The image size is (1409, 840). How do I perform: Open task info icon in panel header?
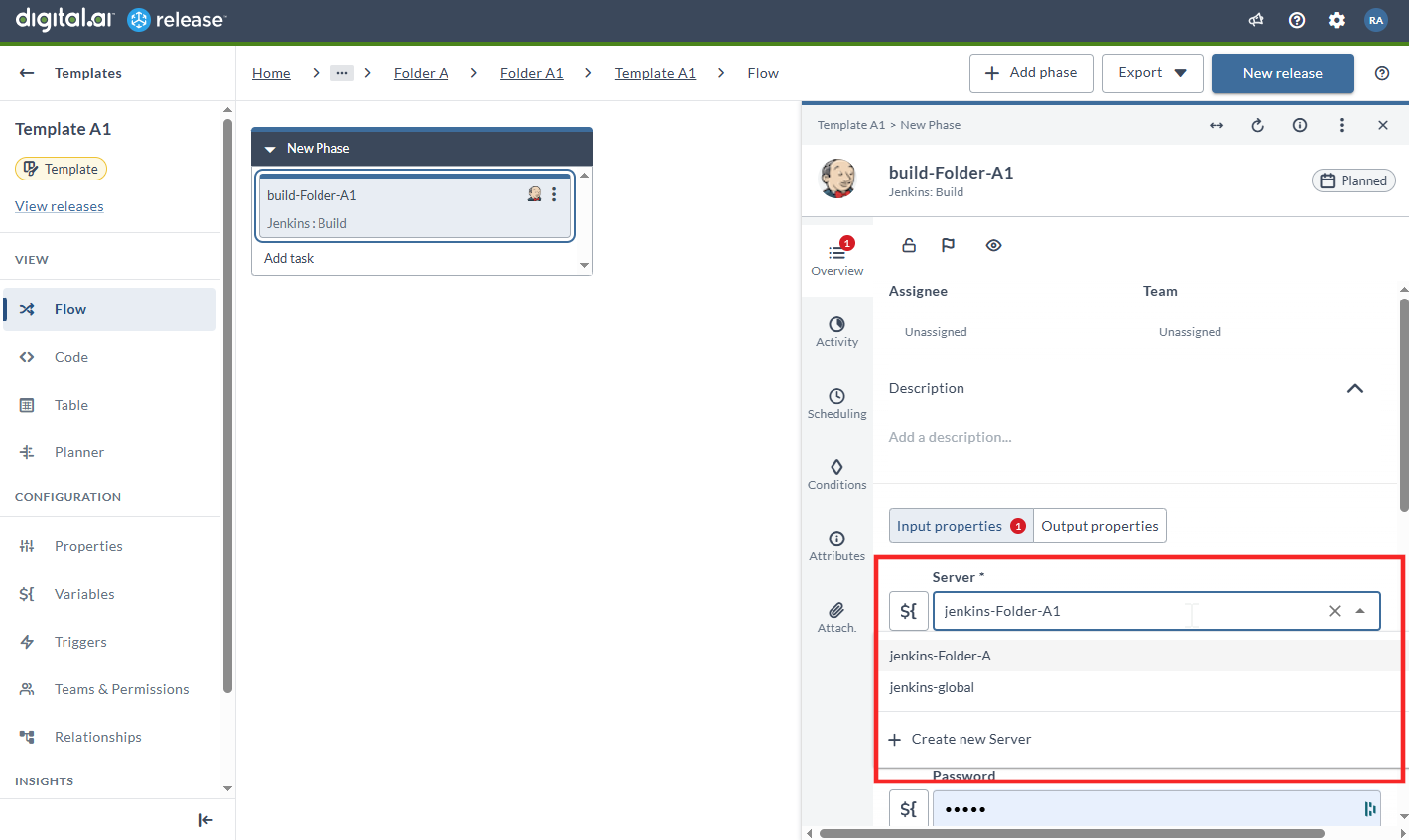(x=1300, y=125)
